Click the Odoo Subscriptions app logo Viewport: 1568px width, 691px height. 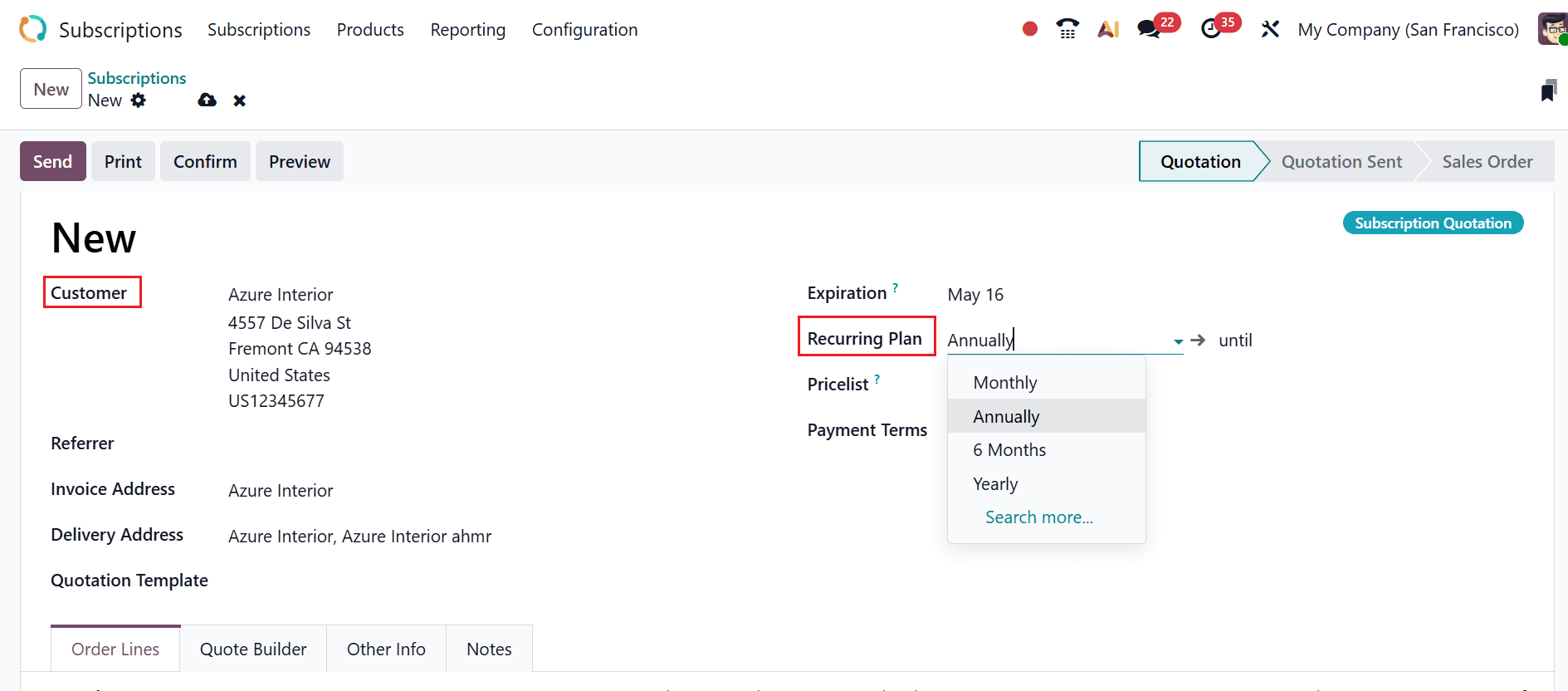click(32, 29)
